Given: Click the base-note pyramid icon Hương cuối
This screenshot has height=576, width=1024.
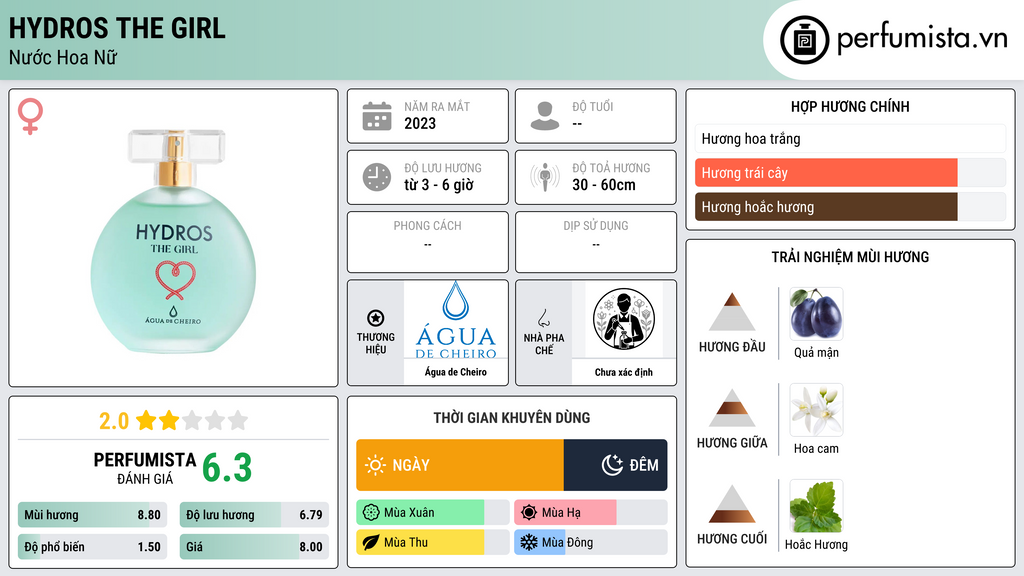Looking at the screenshot, I should 732,504.
